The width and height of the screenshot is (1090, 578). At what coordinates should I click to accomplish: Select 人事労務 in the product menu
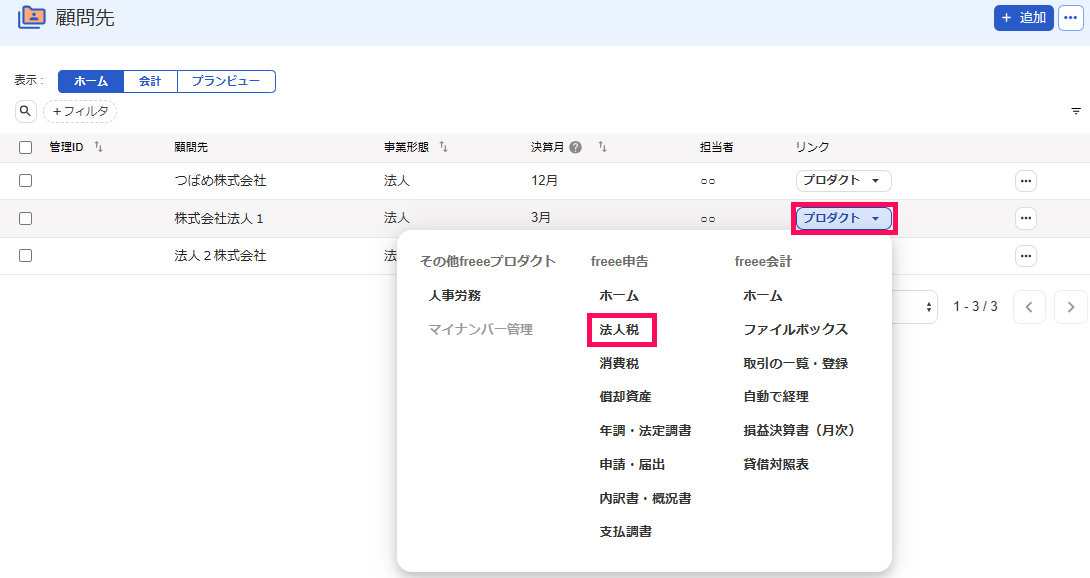[x=455, y=296]
